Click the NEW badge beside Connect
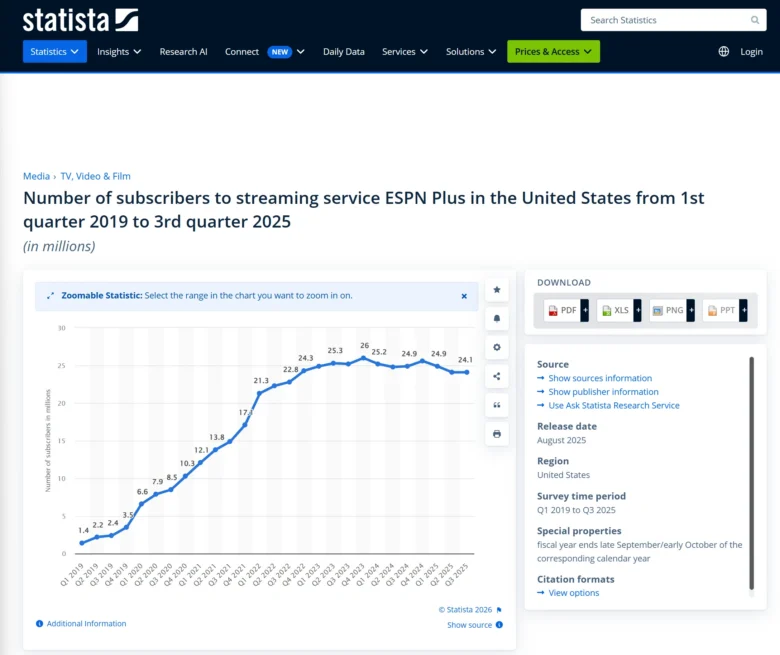The width and height of the screenshot is (780, 655). click(280, 52)
